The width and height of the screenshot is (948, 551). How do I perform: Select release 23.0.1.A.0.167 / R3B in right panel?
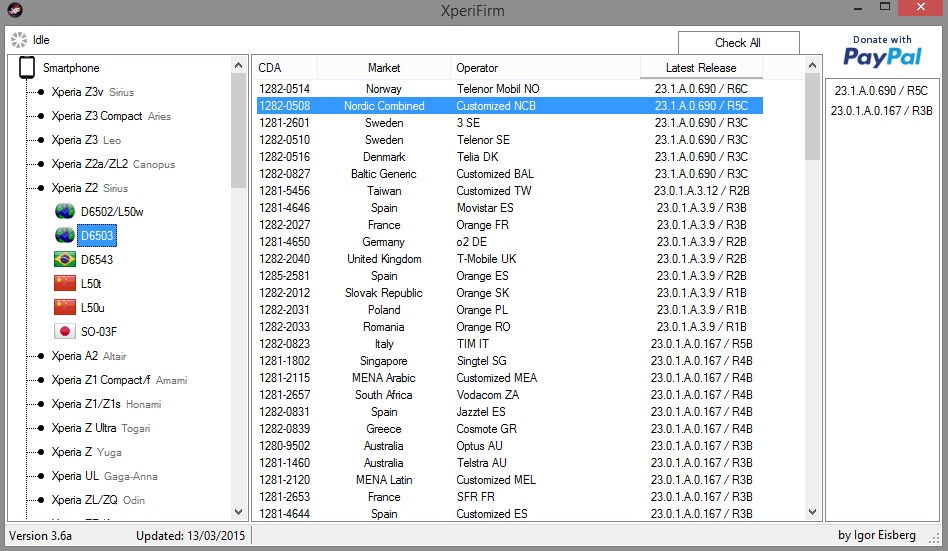[881, 111]
